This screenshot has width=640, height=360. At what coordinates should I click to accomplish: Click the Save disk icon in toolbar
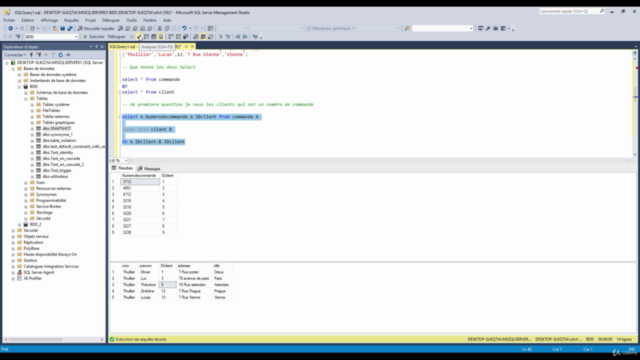click(x=62, y=28)
